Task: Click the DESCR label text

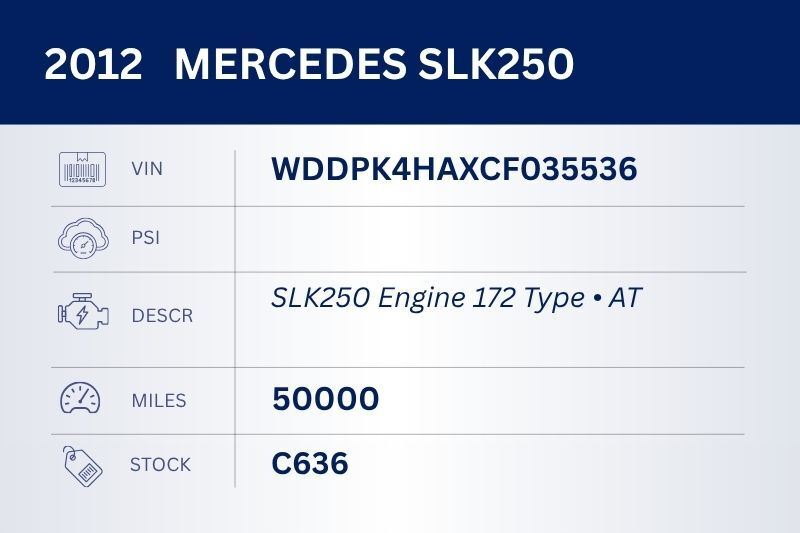Action: (162, 316)
